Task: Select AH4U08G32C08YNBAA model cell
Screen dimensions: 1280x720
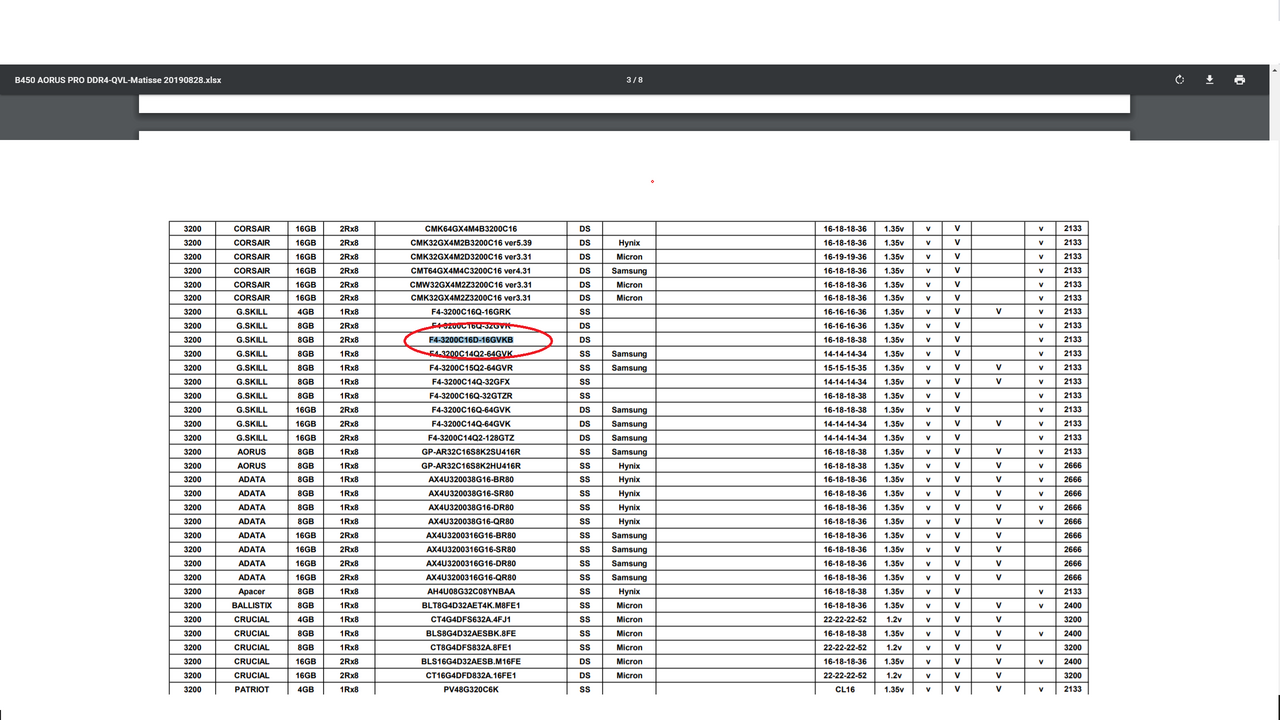Action: click(x=471, y=592)
